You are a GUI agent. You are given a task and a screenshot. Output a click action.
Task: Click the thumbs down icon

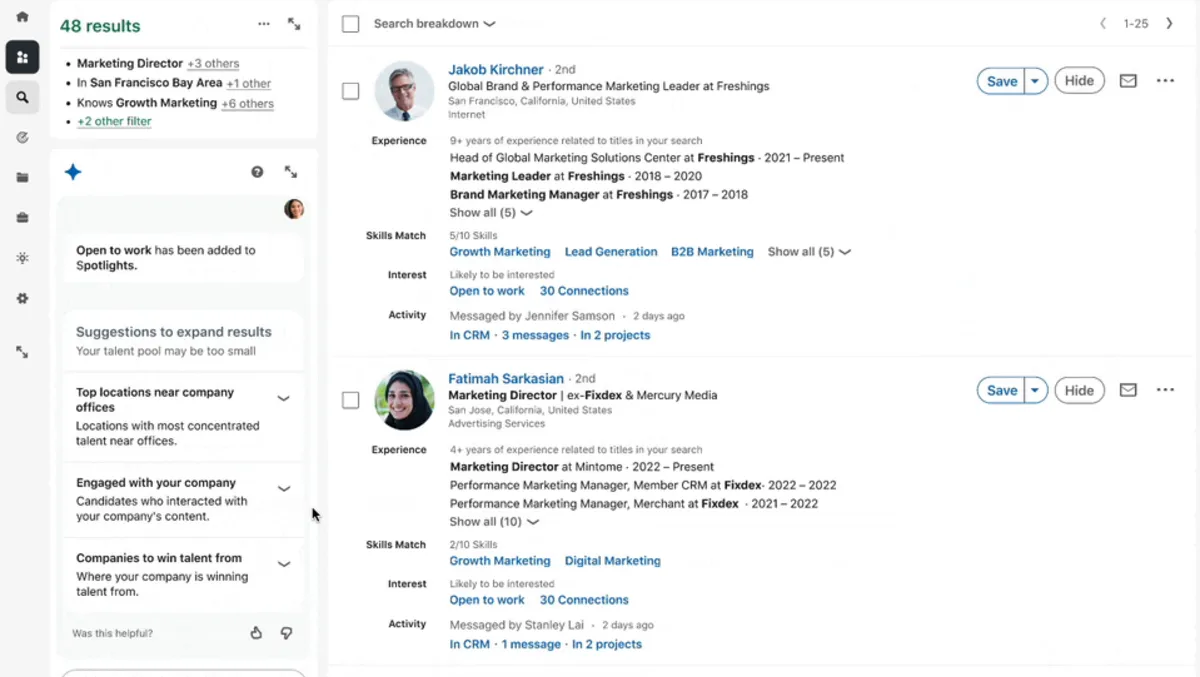point(286,633)
